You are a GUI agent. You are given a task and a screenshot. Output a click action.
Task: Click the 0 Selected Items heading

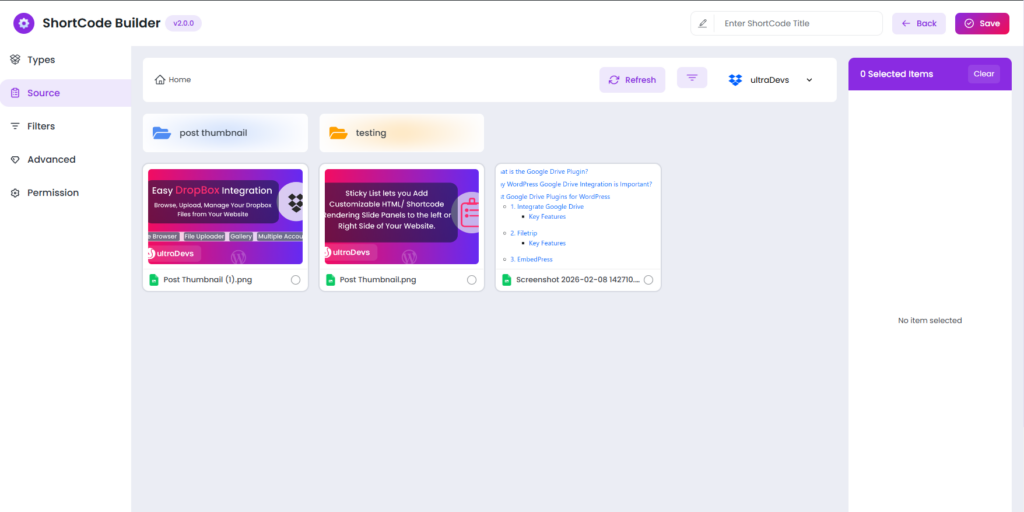pyautogui.click(x=897, y=74)
